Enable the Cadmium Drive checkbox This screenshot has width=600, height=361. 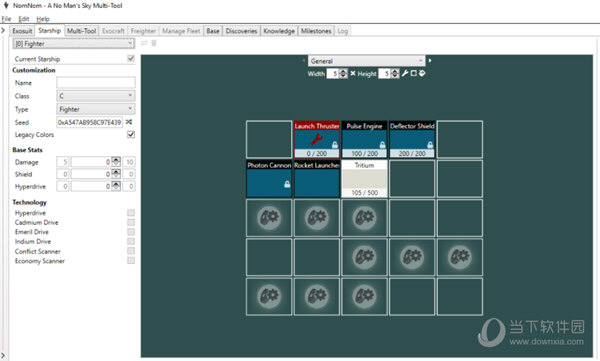131,222
